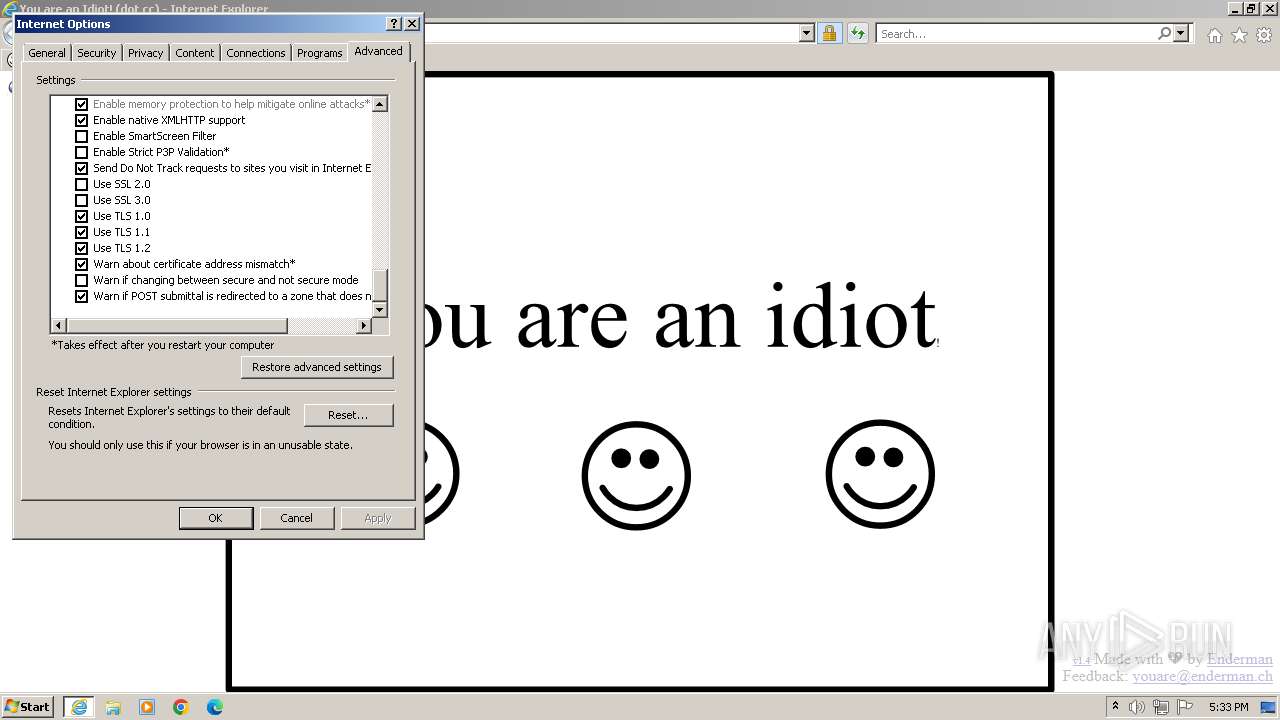Open File Explorer from the taskbar

pyautogui.click(x=113, y=707)
